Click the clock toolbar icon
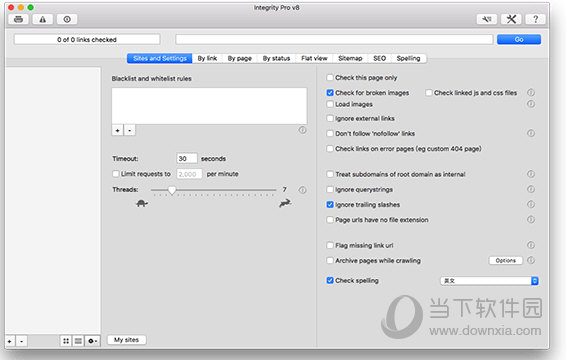 67,19
